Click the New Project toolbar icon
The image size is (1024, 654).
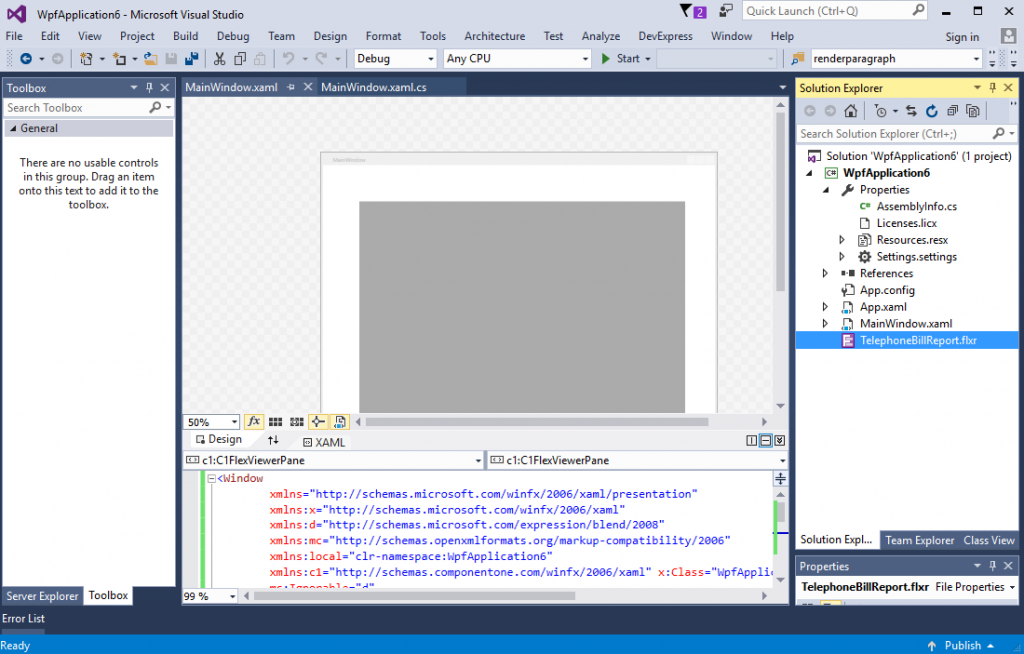pyautogui.click(x=86, y=59)
